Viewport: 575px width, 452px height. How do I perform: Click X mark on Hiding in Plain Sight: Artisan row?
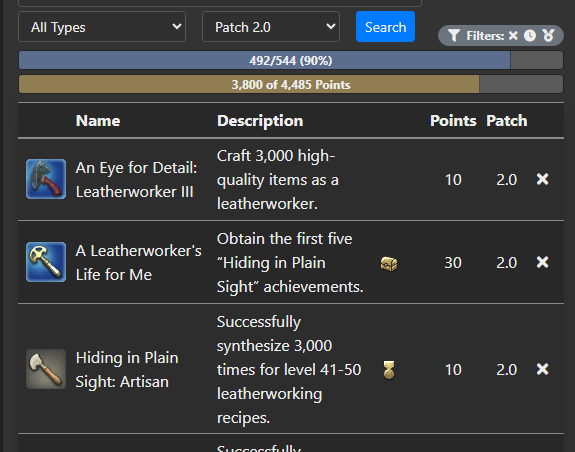[542, 369]
